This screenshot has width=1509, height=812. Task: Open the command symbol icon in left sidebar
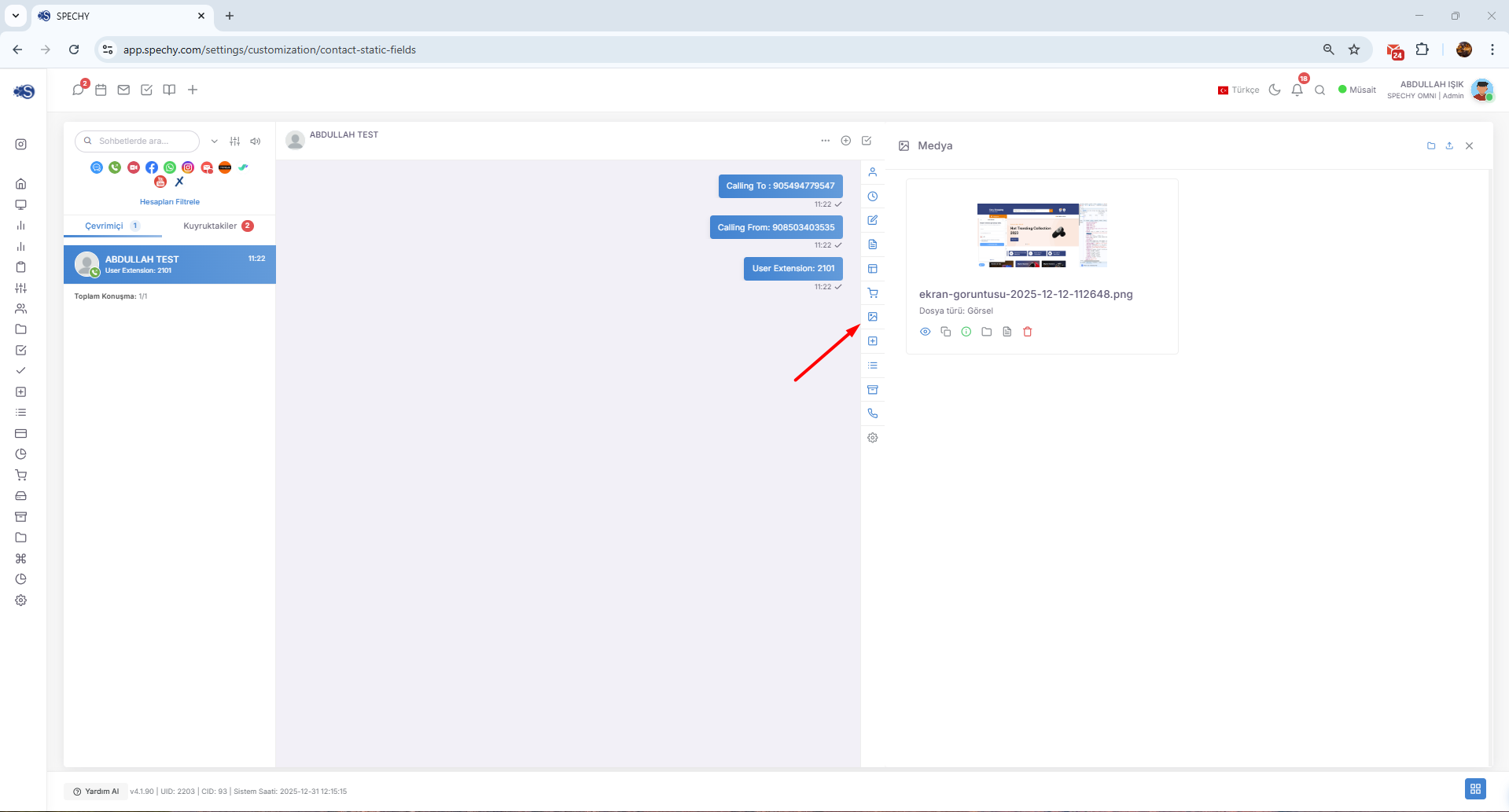pos(21,558)
